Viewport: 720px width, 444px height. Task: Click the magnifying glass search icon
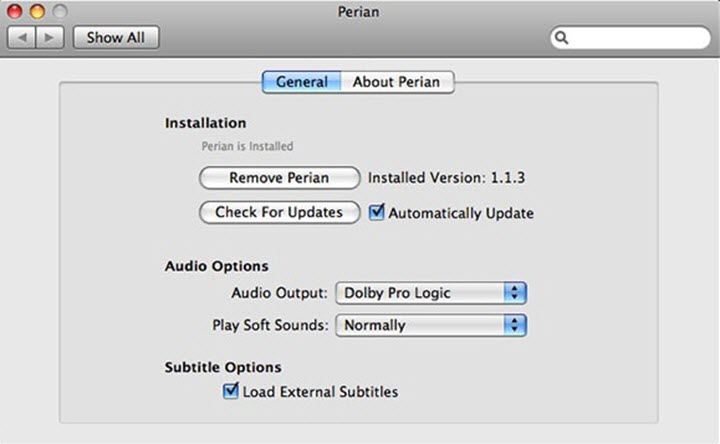562,38
